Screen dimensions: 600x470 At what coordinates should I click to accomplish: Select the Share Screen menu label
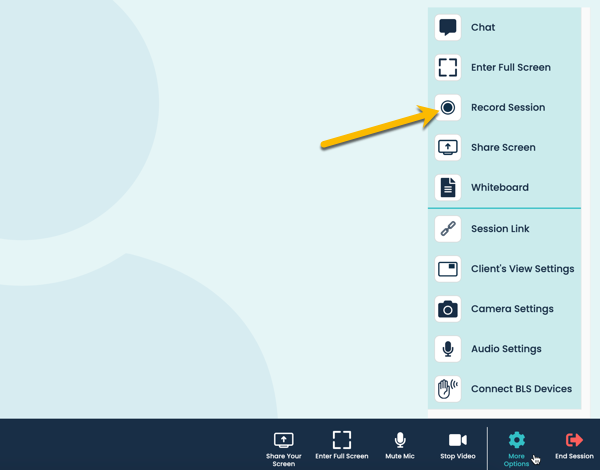click(x=503, y=147)
